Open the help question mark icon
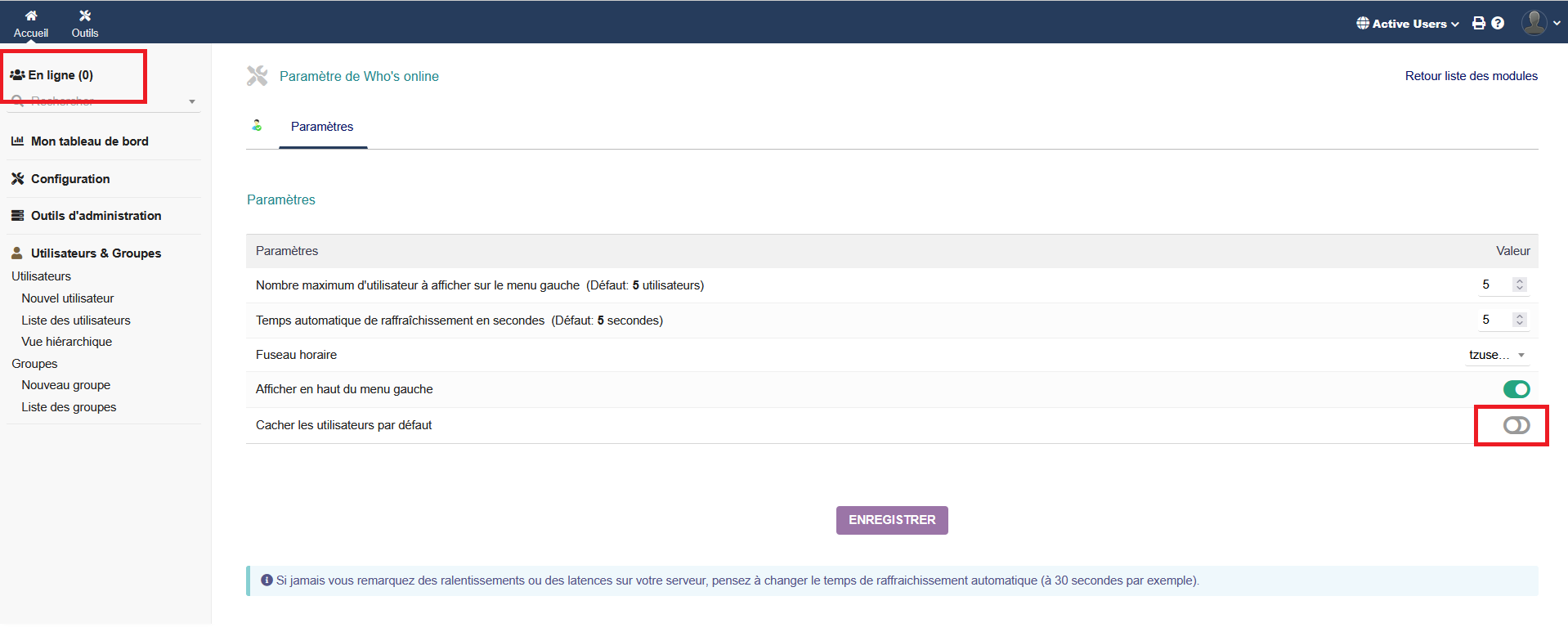 pyautogui.click(x=1498, y=24)
